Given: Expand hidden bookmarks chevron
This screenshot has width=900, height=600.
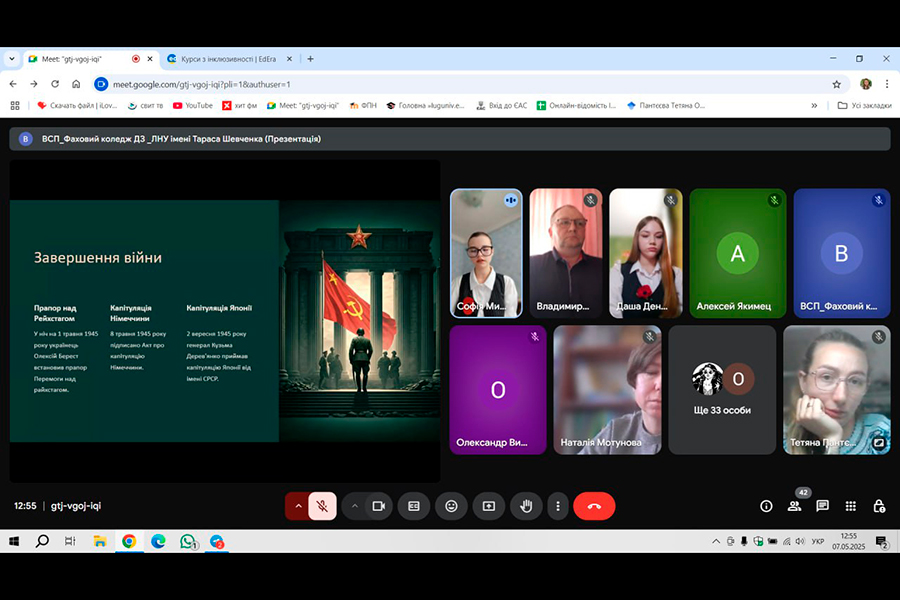Looking at the screenshot, I should pyautogui.click(x=814, y=106).
